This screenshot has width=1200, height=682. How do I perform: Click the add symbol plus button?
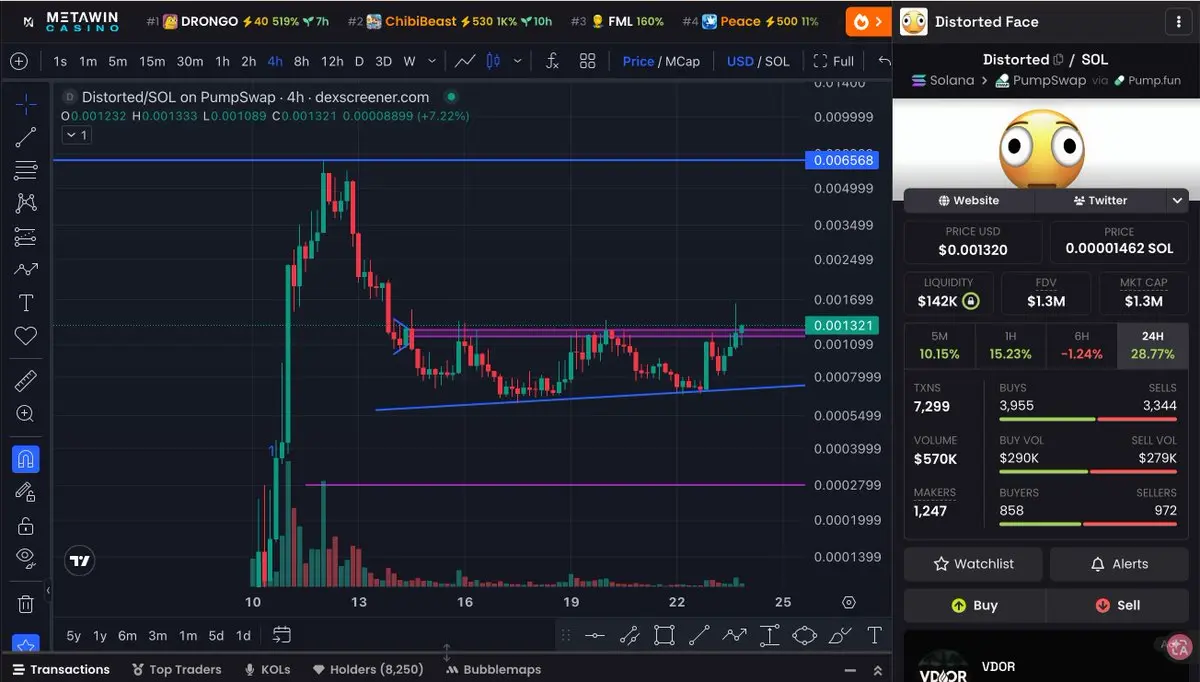19,61
